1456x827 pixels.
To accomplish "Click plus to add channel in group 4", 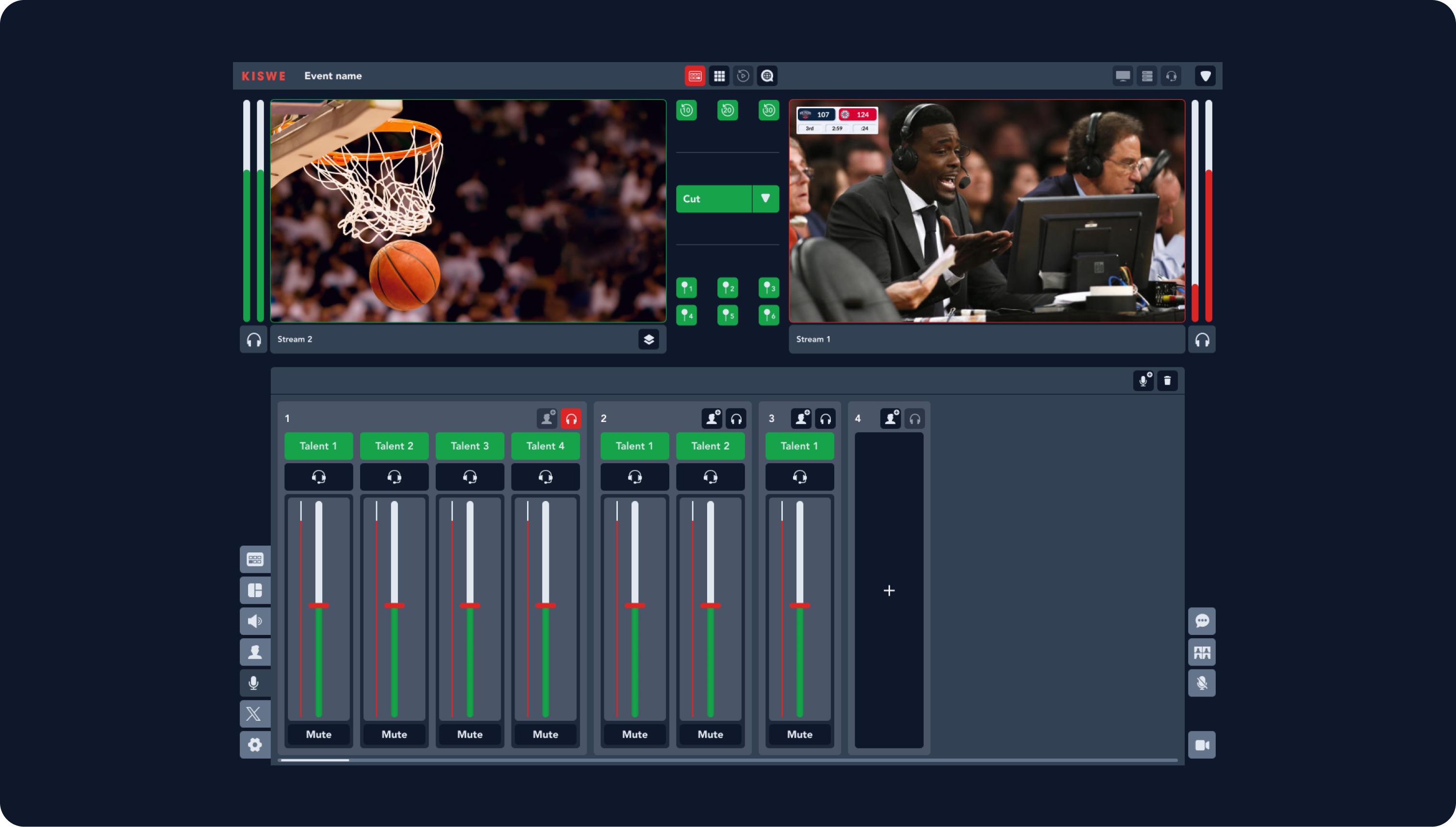I will 890,591.
